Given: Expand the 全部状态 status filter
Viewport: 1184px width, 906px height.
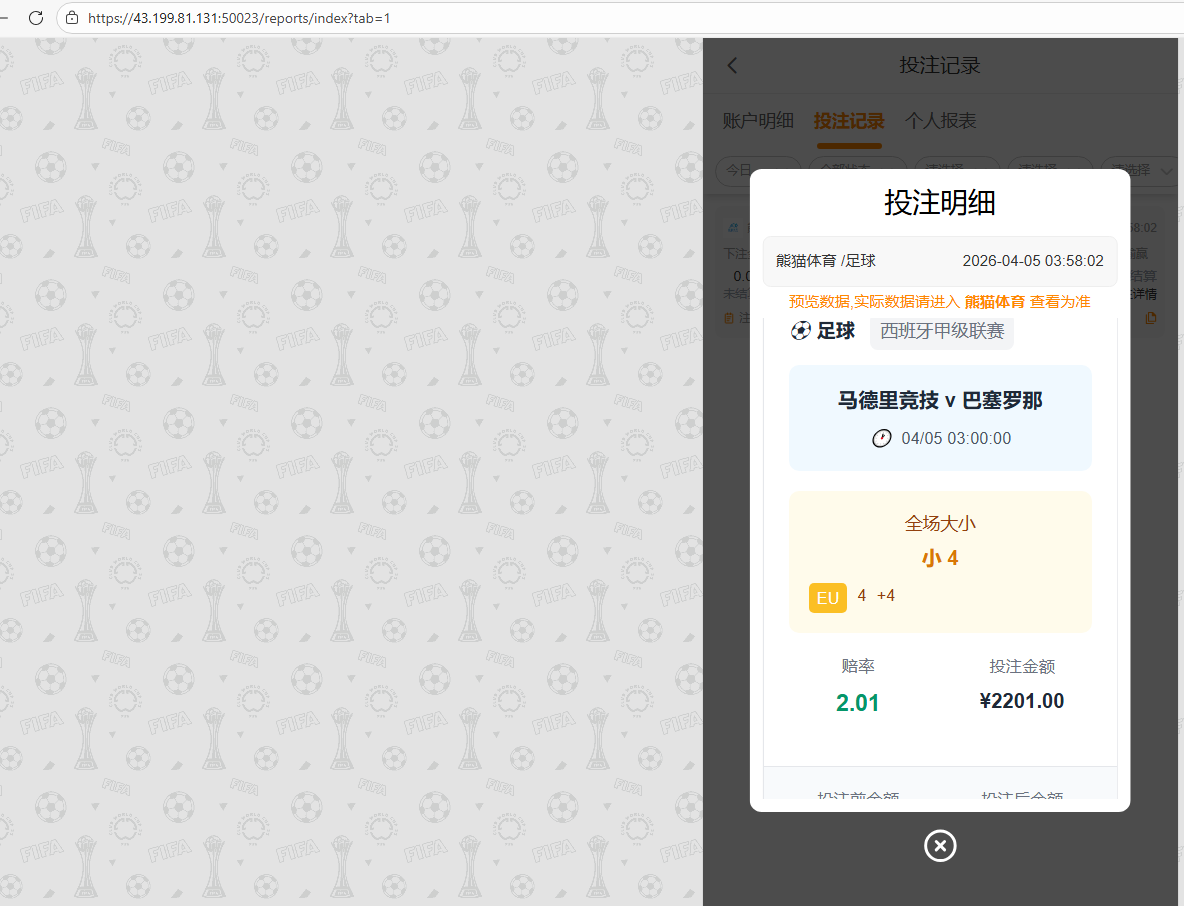Looking at the screenshot, I should [x=857, y=171].
